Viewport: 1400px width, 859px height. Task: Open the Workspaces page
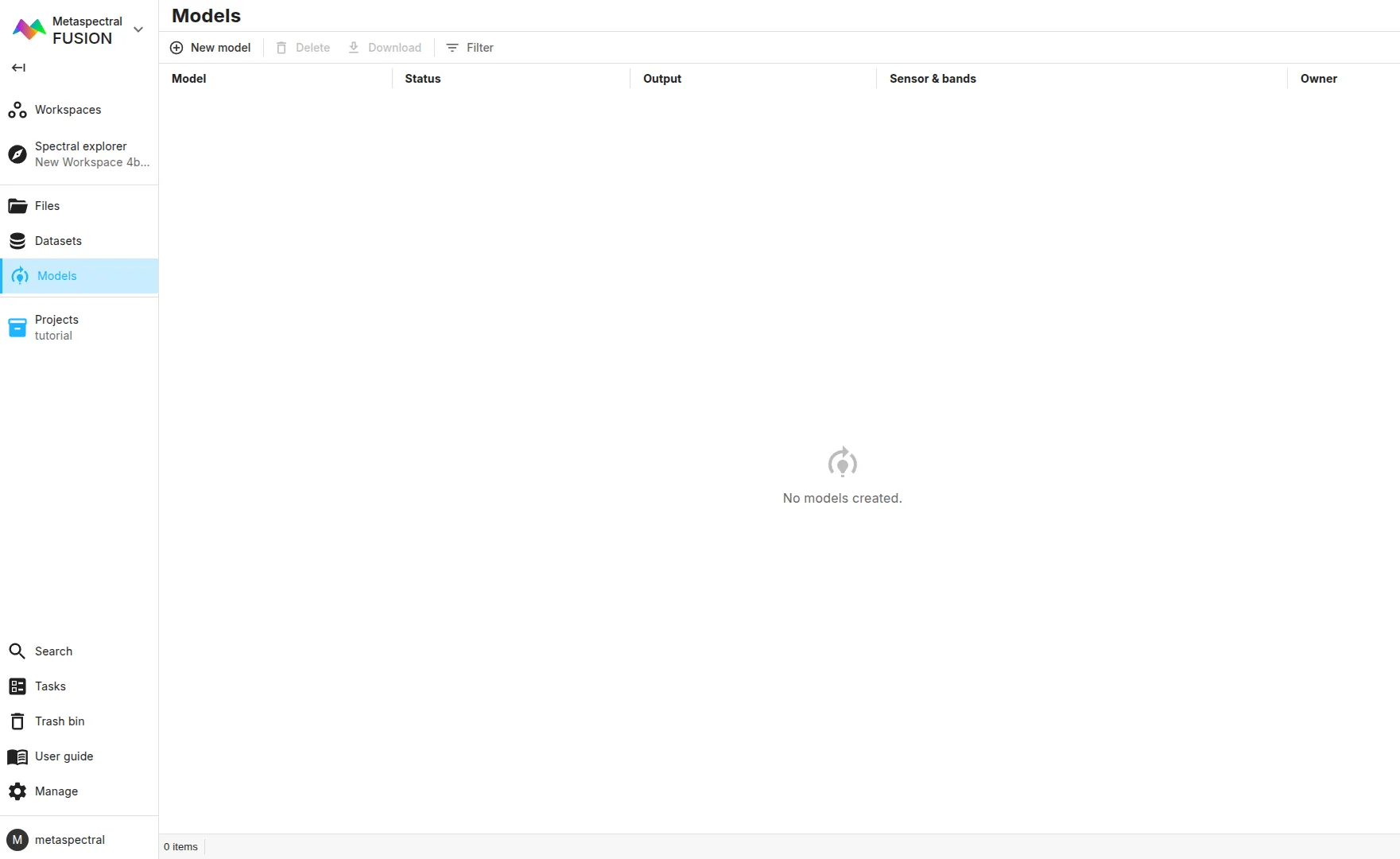tap(68, 110)
